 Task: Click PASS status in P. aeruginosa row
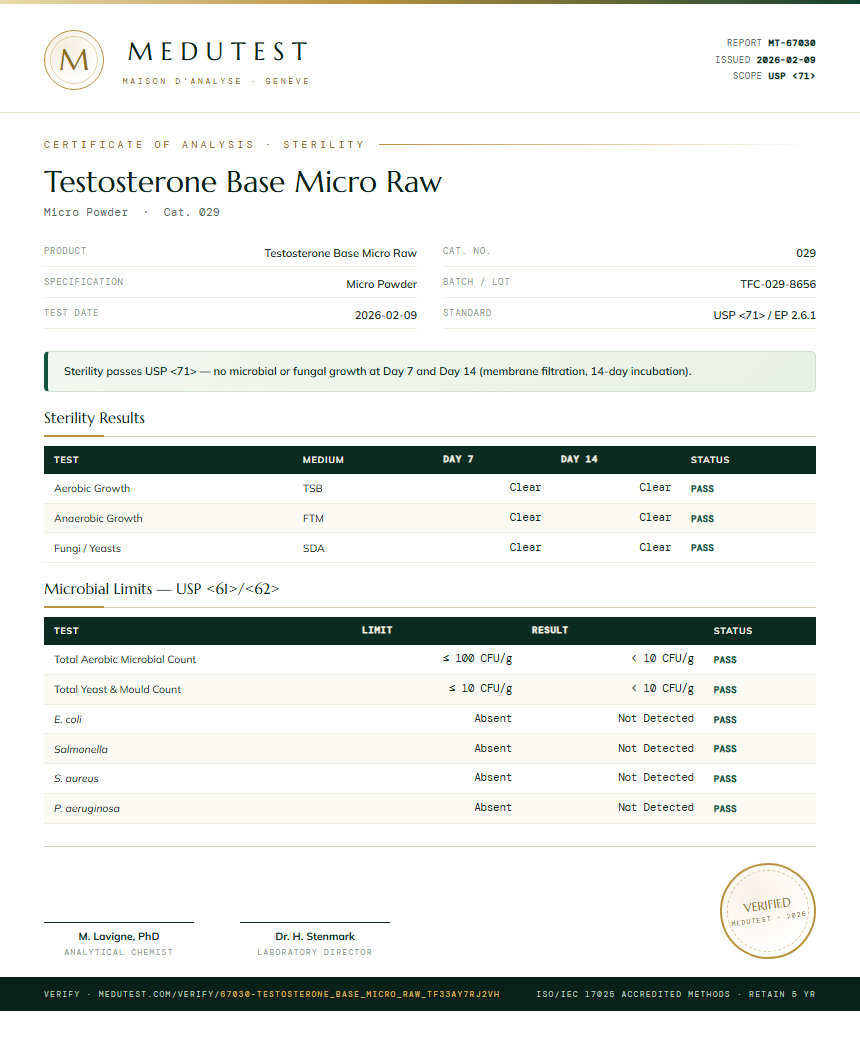pos(725,809)
